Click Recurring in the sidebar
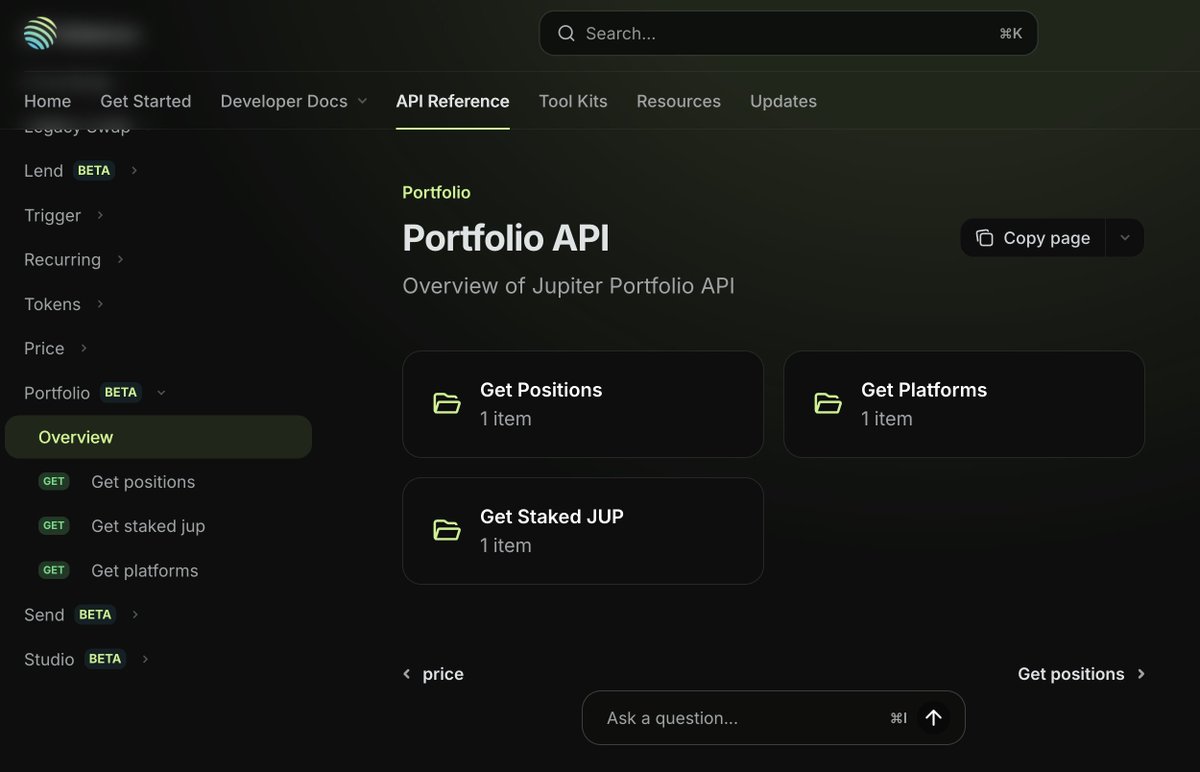 point(62,260)
